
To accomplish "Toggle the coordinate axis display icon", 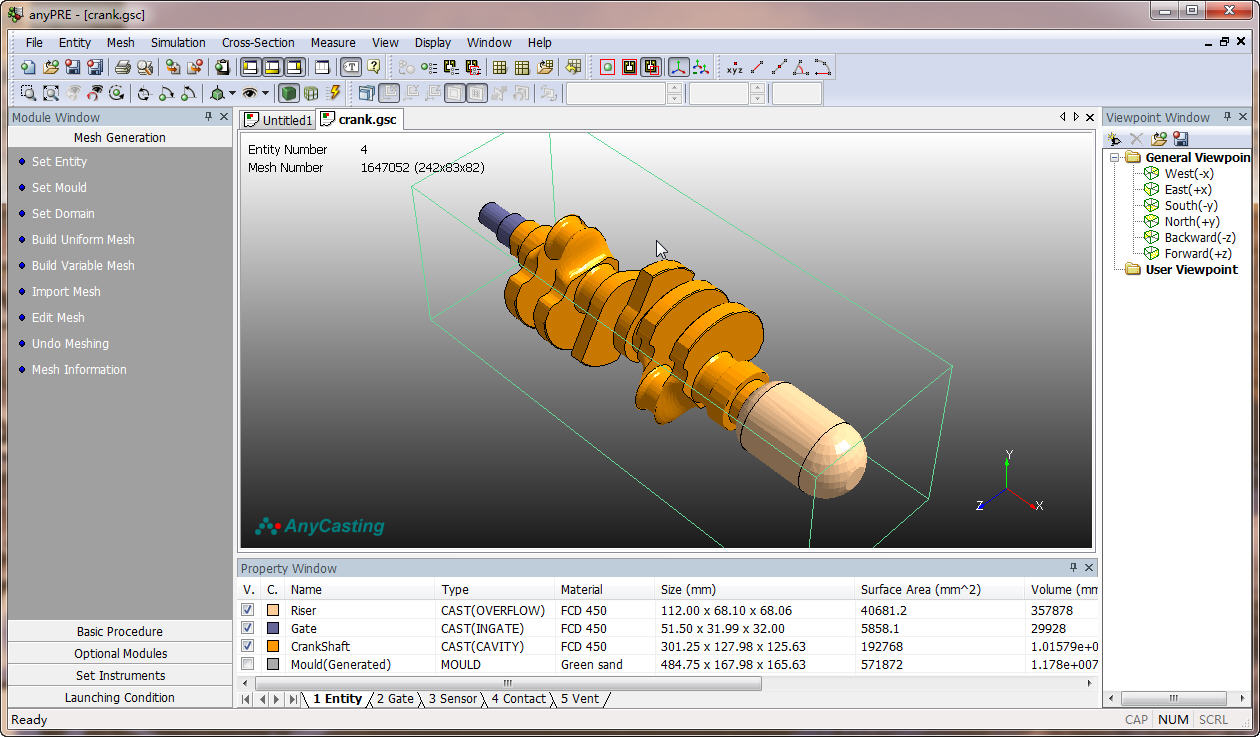I will pos(679,67).
